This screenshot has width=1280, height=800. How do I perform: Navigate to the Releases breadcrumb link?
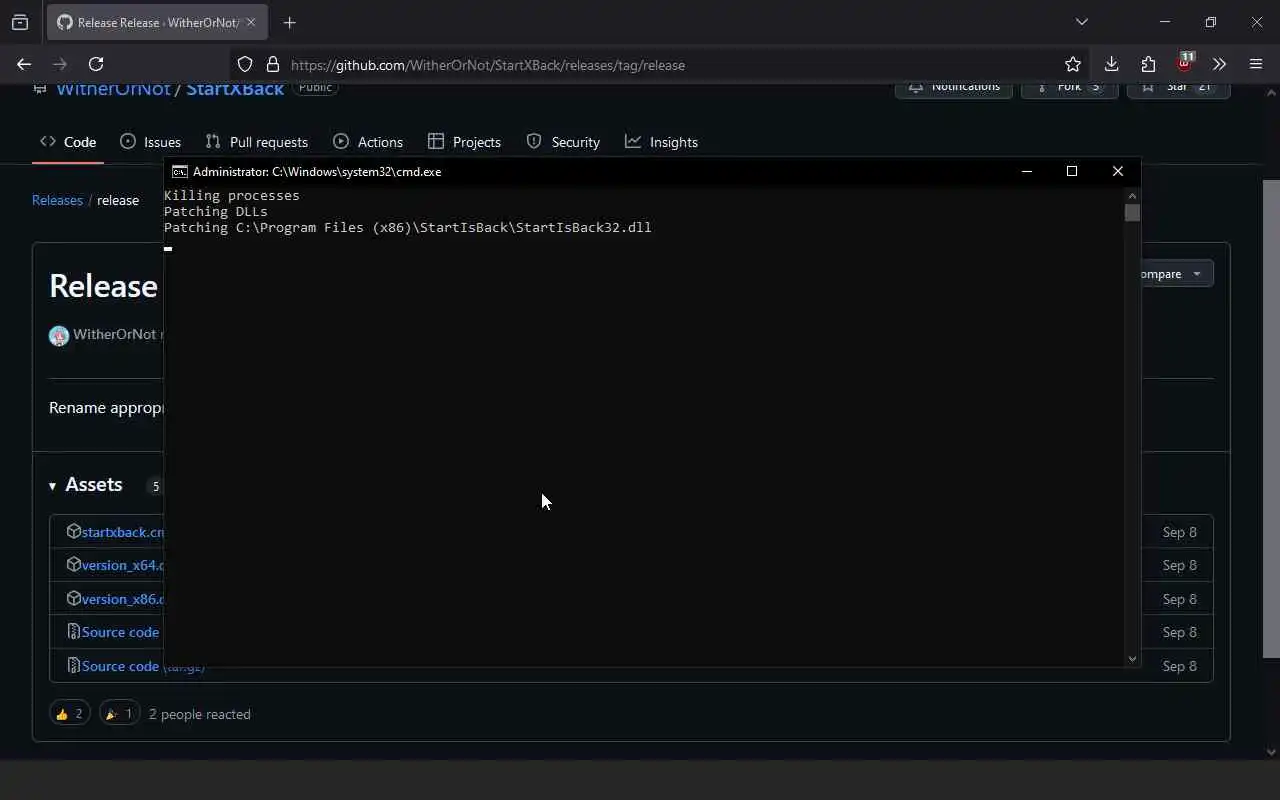pyautogui.click(x=57, y=200)
